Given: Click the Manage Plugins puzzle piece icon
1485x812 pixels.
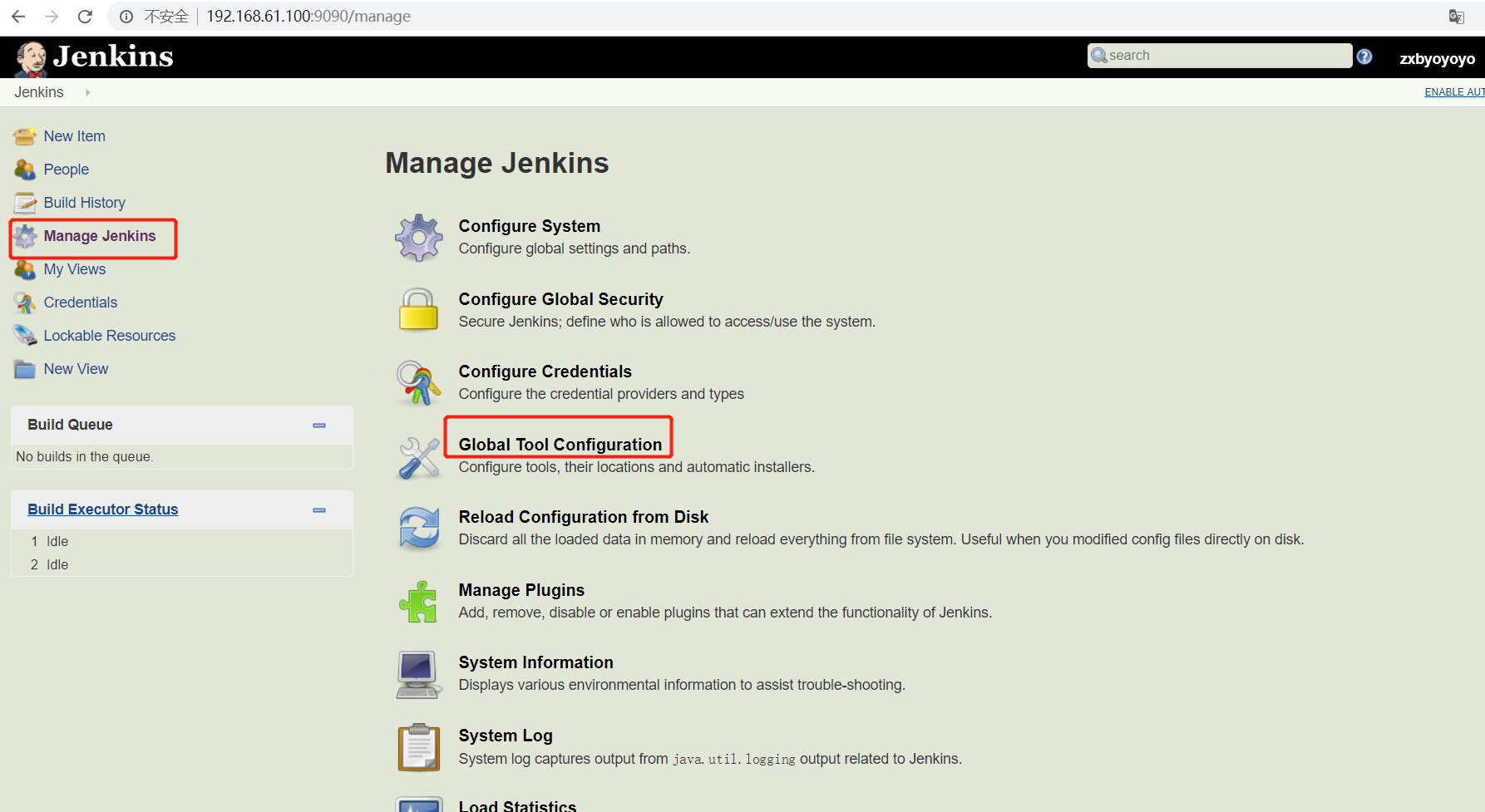Looking at the screenshot, I should (x=418, y=602).
